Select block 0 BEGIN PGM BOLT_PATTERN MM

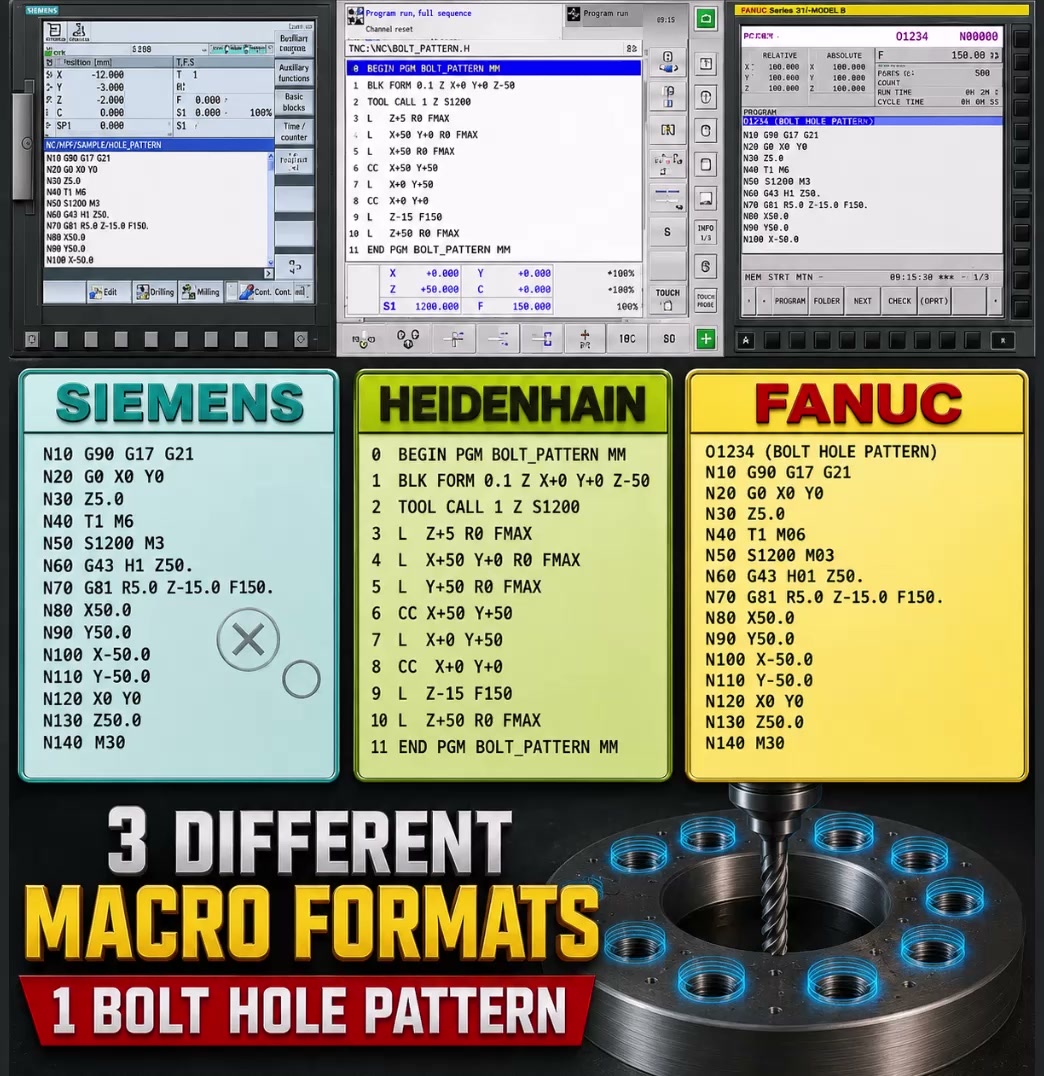pos(494,69)
